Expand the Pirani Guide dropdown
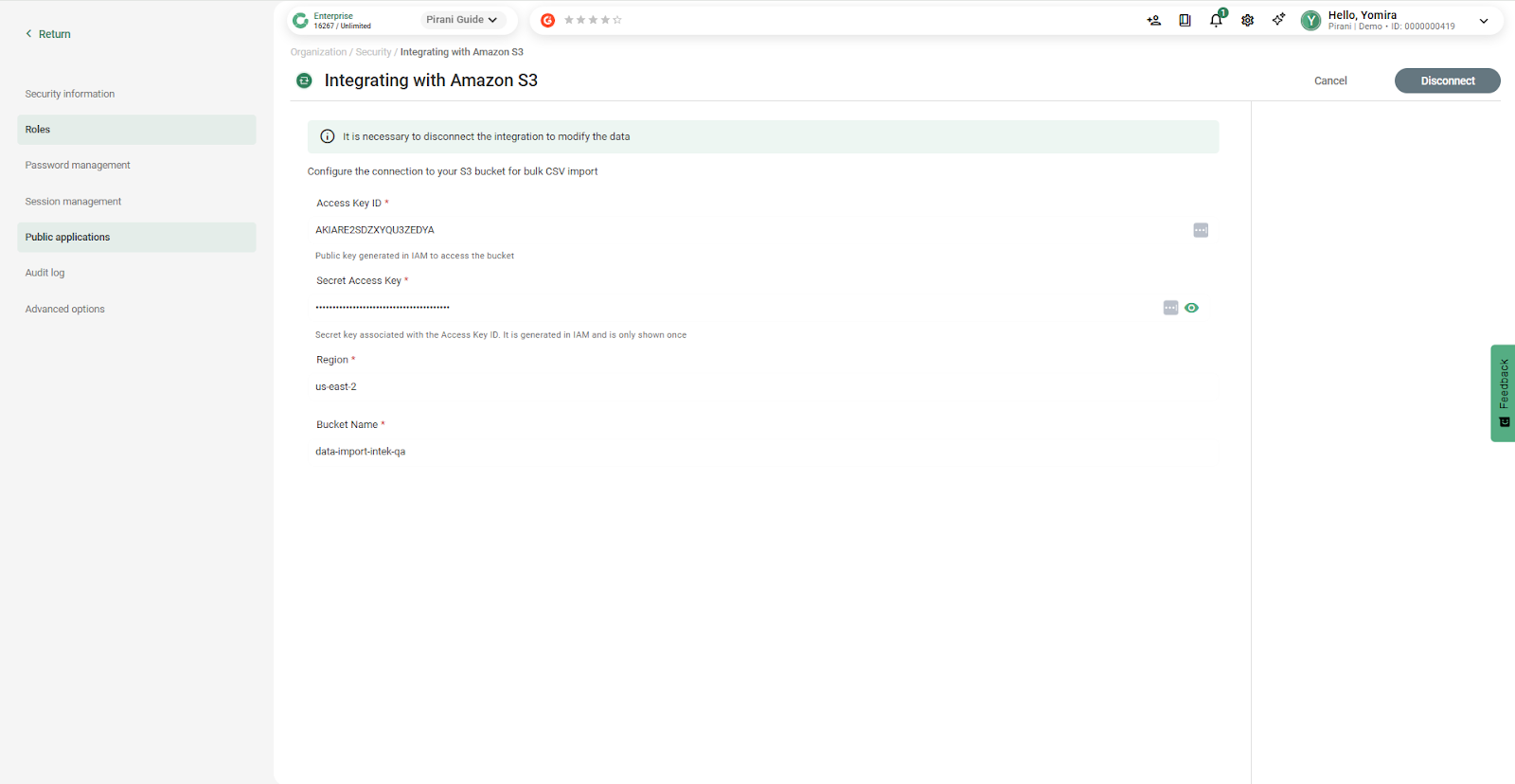 tap(461, 20)
